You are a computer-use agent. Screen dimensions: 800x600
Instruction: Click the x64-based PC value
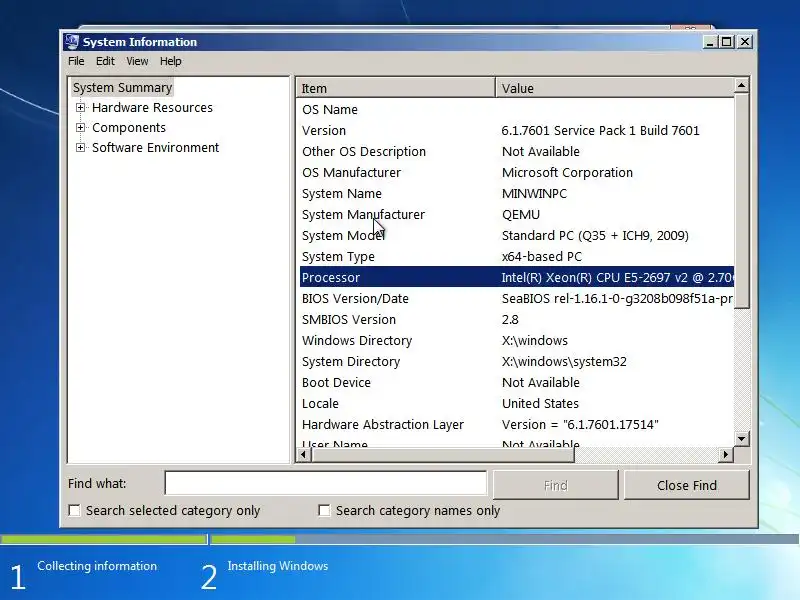click(542, 257)
